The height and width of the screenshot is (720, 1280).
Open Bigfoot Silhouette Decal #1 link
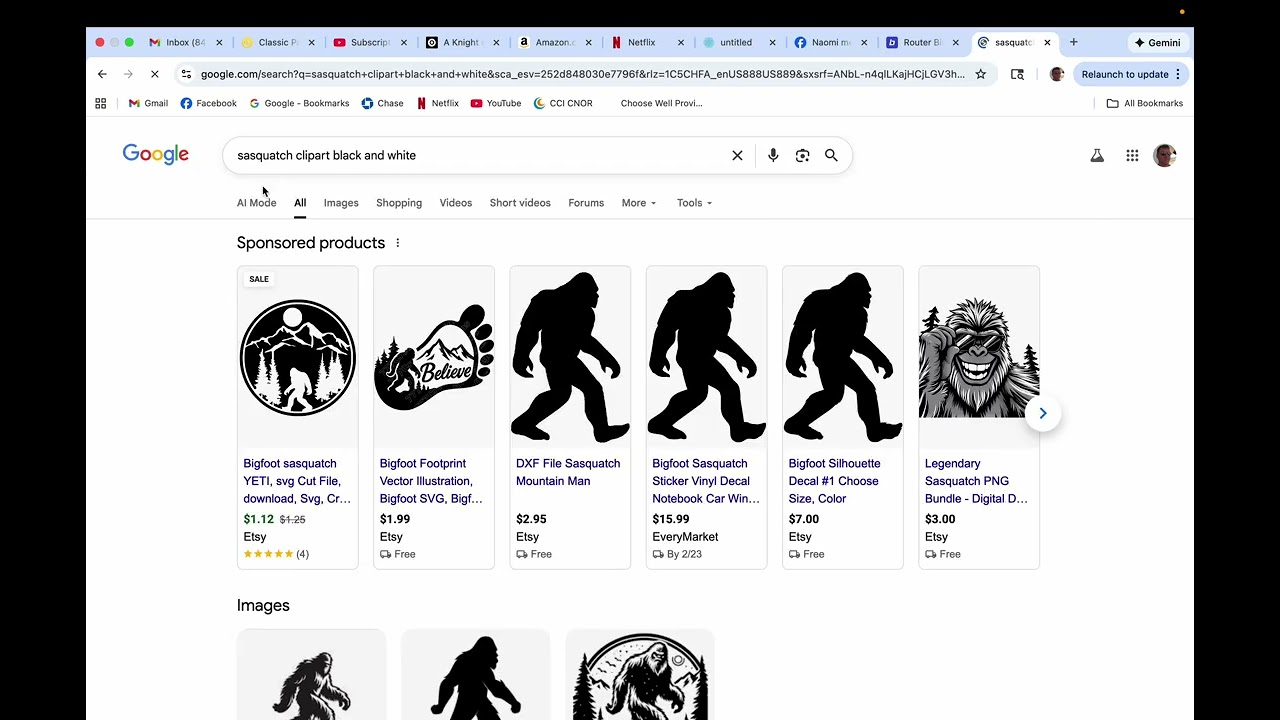[835, 481]
